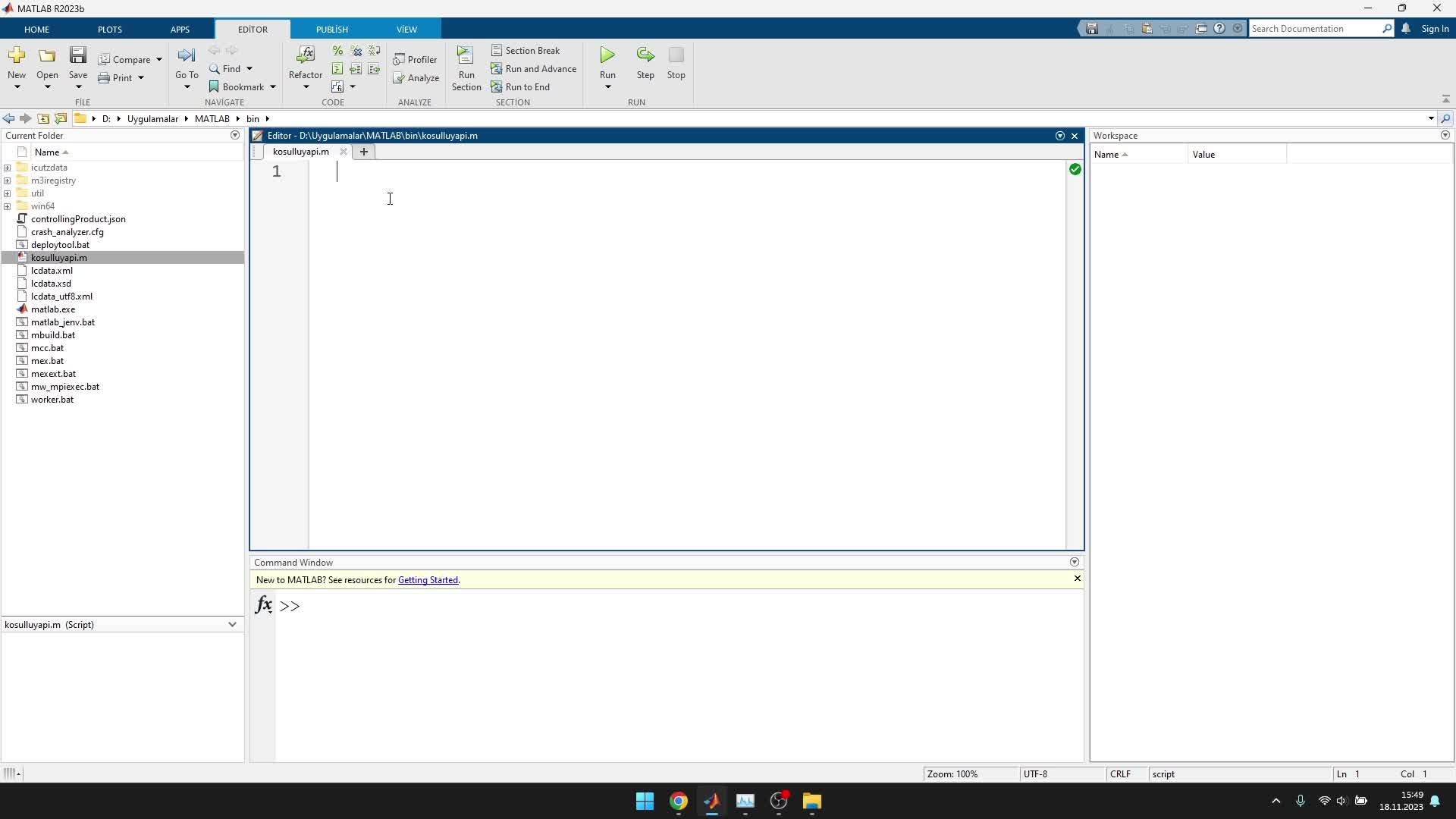Viewport: 1456px width, 819px height.
Task: Click the Refactor fx icon
Action: click(x=306, y=55)
